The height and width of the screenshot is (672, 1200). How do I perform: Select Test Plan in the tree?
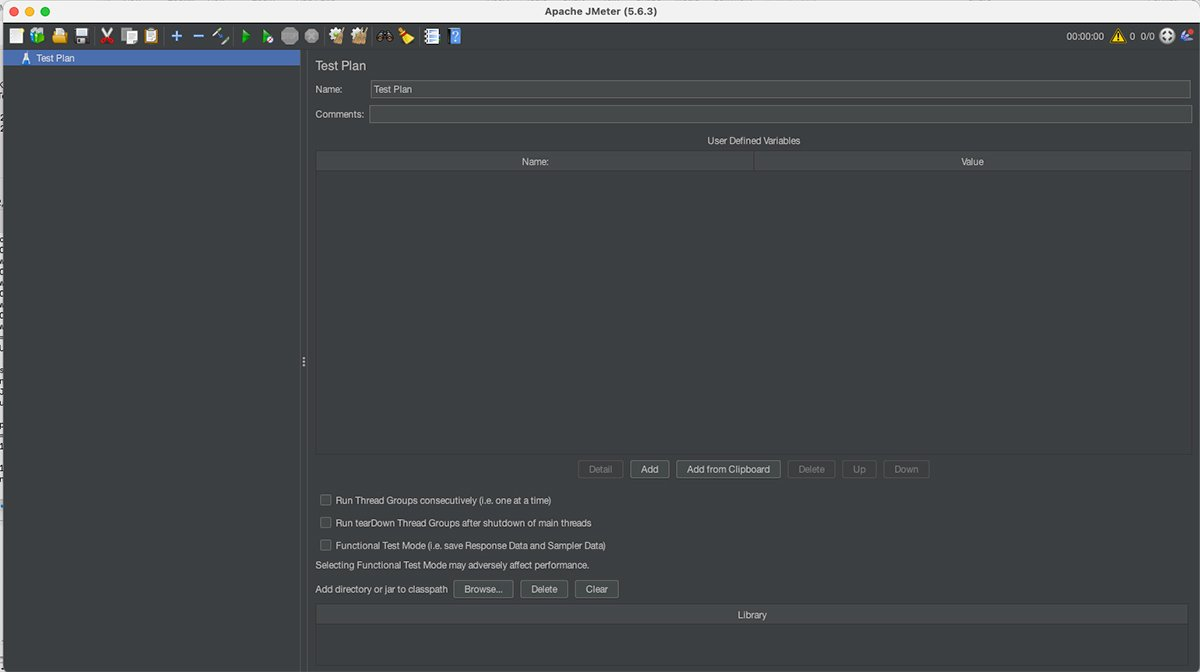tap(55, 58)
